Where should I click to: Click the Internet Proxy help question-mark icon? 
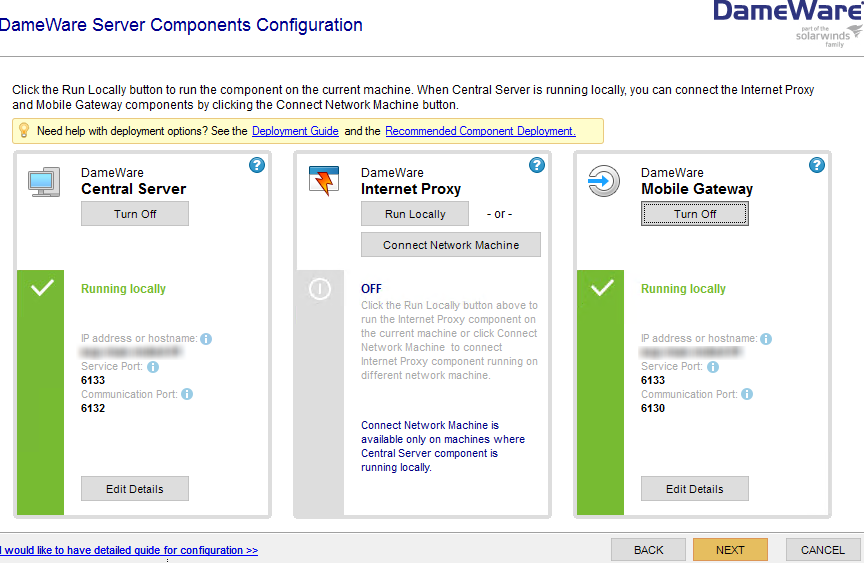coord(537,165)
